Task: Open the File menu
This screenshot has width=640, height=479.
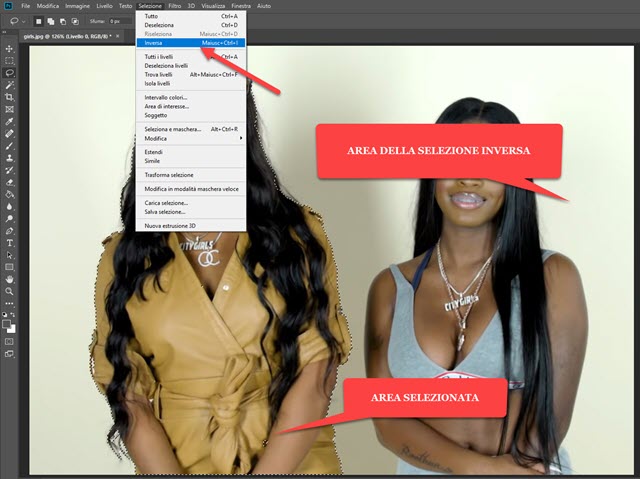Action: click(26, 6)
